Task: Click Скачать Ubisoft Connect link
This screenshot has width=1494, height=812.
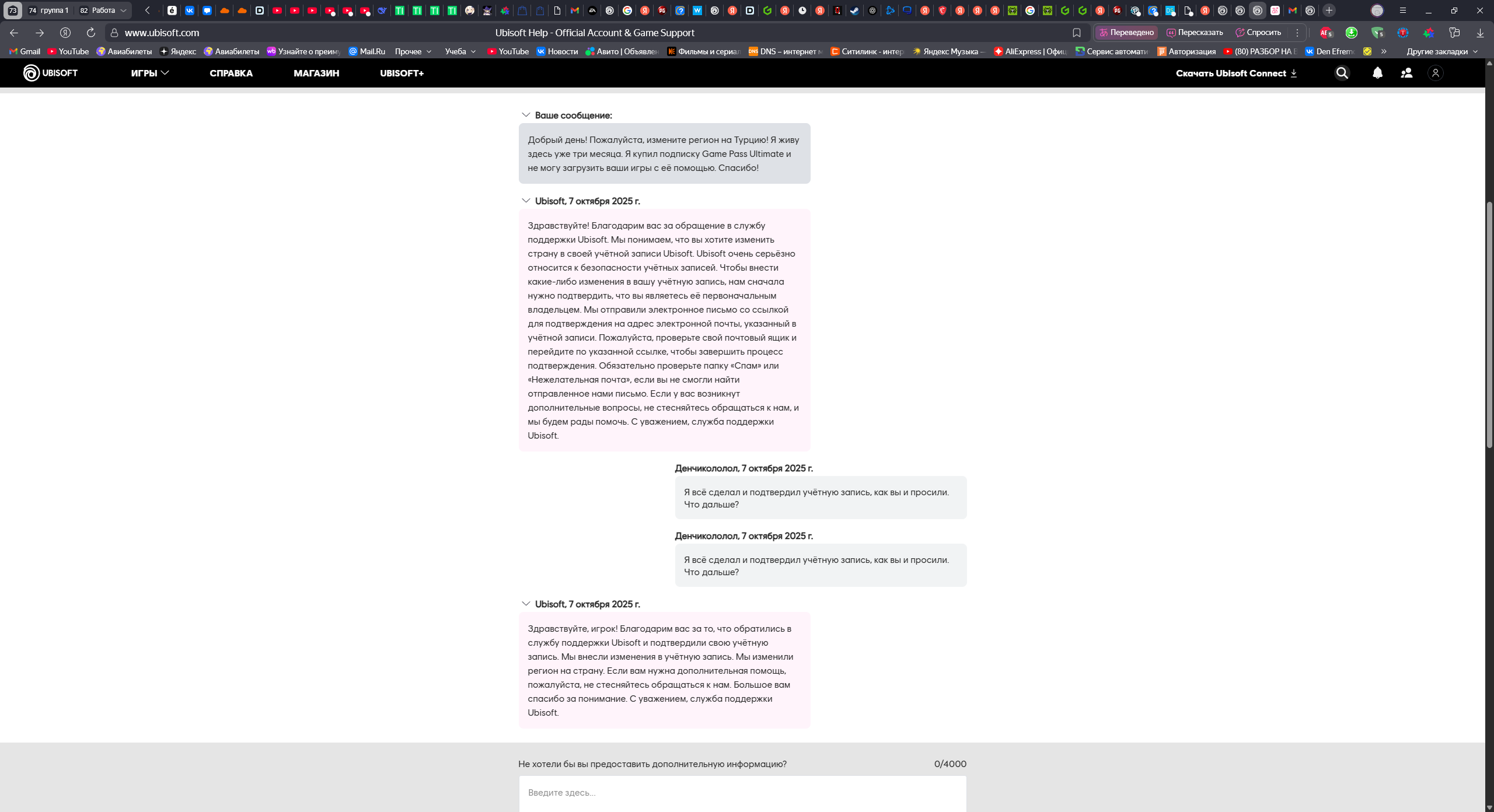Action: (x=1236, y=73)
